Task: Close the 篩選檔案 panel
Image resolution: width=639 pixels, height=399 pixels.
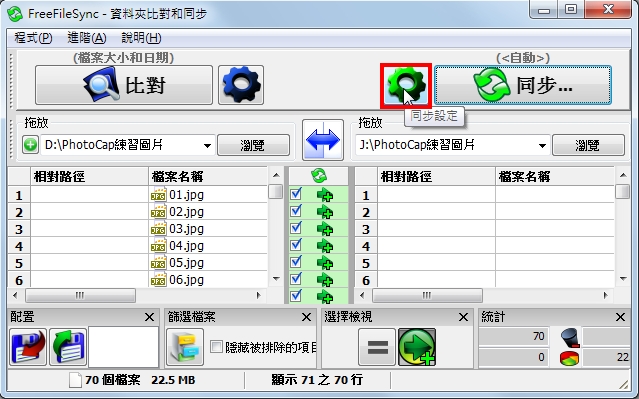Action: [306, 317]
